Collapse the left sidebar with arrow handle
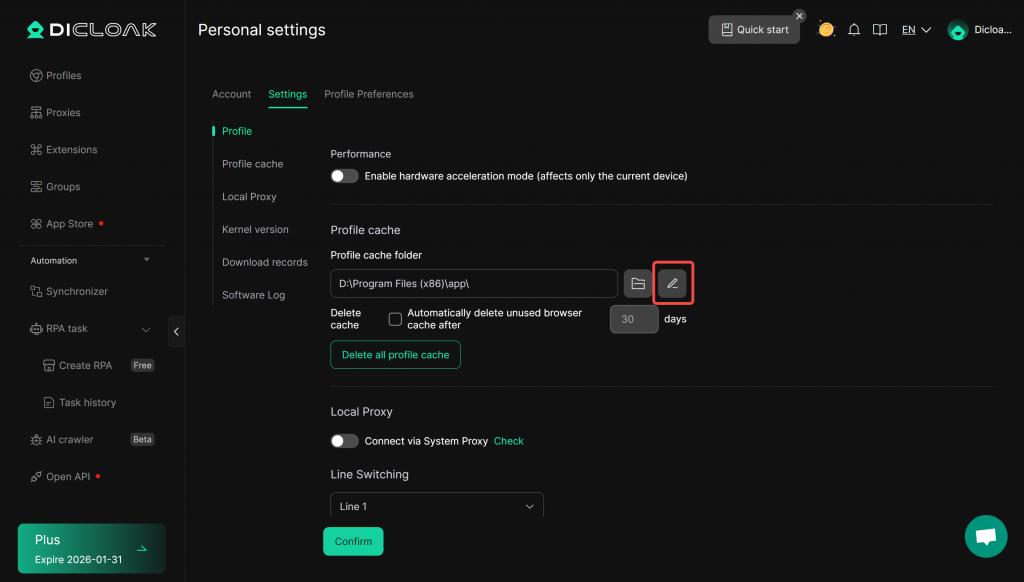 (176, 331)
